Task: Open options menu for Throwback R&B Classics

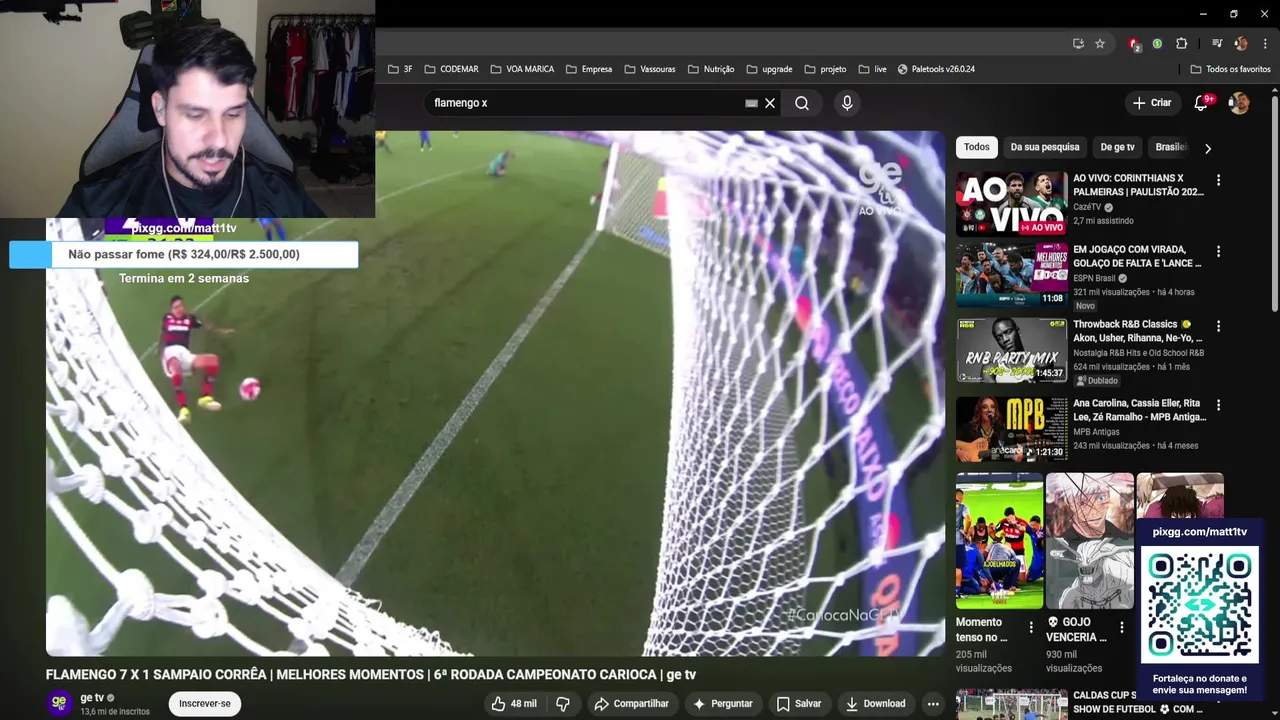Action: point(1218,326)
